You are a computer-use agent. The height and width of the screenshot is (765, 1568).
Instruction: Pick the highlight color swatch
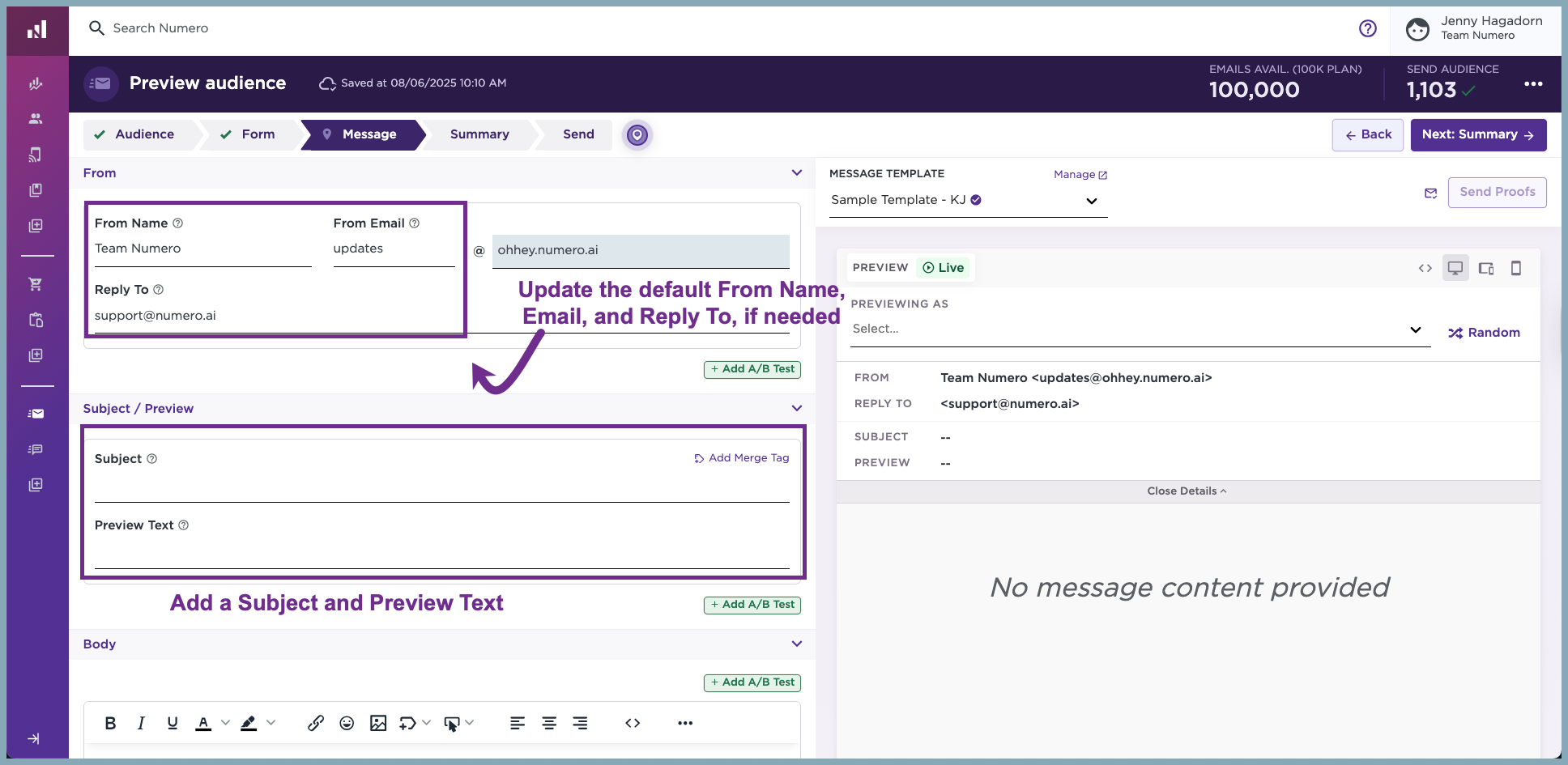249,723
